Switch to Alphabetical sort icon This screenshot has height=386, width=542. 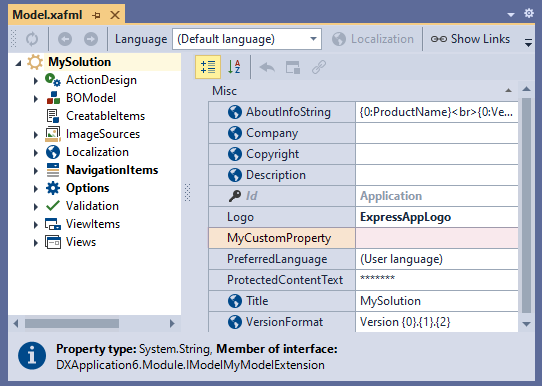[234, 67]
